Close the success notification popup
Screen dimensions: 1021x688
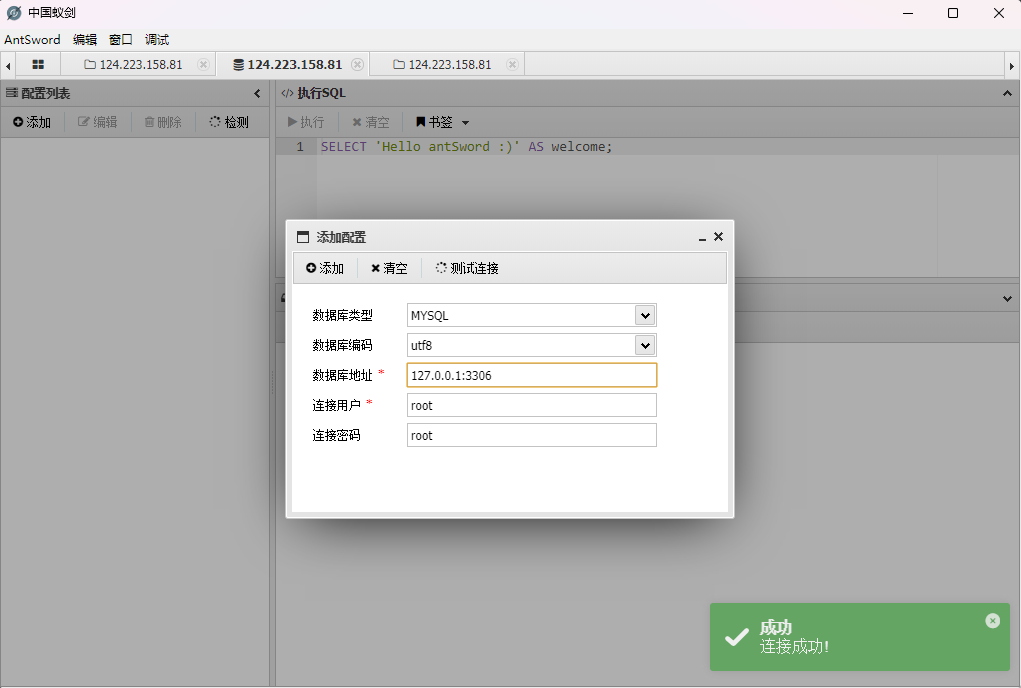pyautogui.click(x=992, y=621)
